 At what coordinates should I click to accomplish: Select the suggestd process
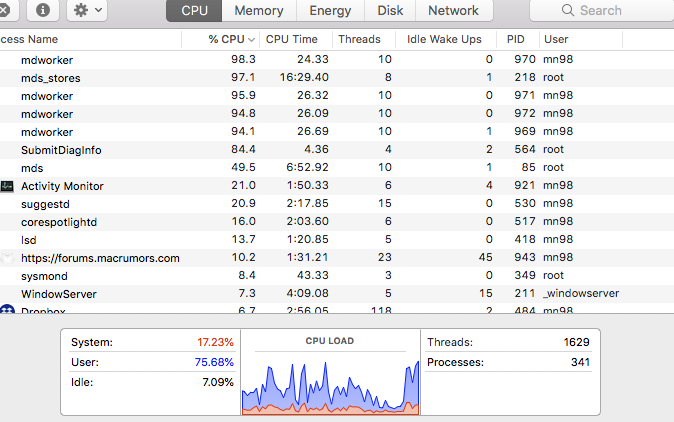pos(337,204)
